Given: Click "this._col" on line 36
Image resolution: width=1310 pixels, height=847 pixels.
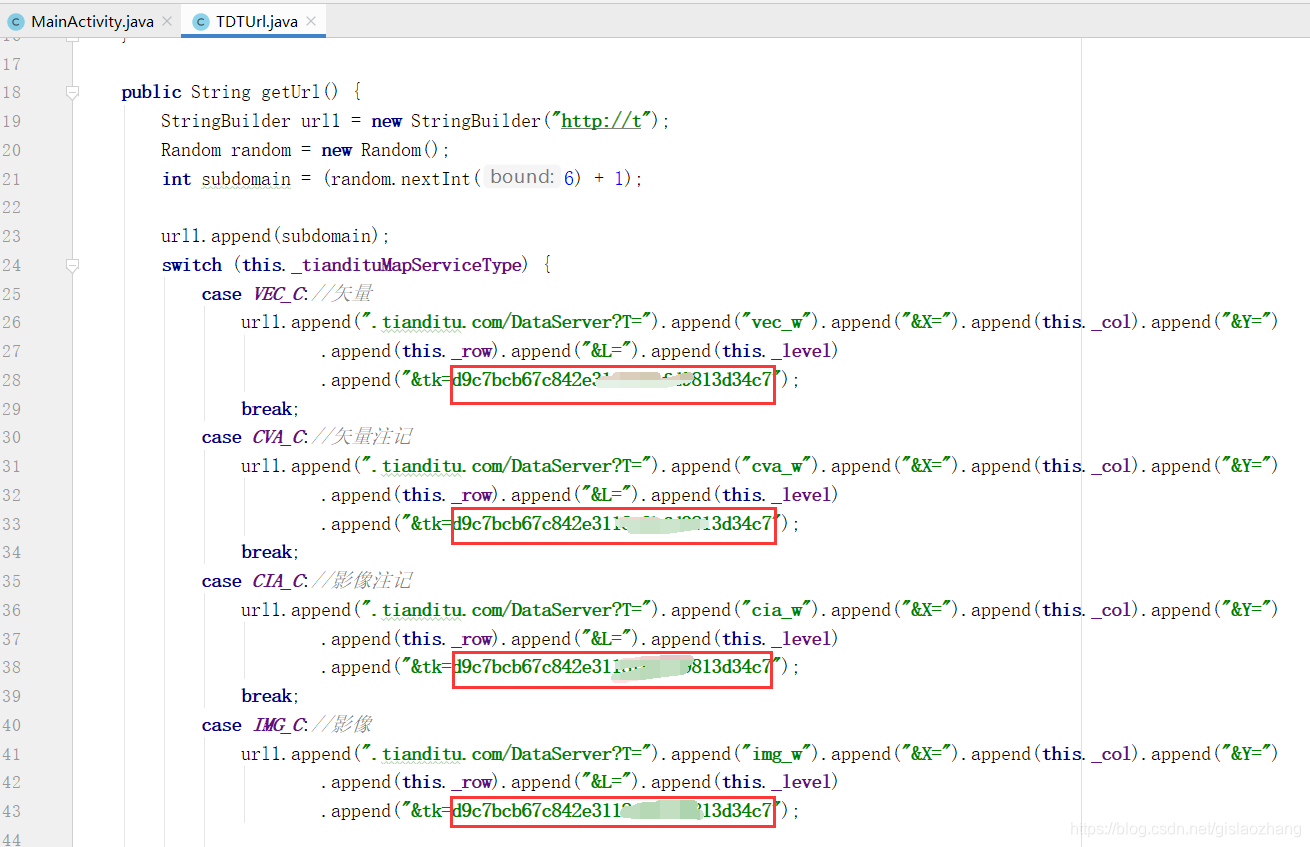Looking at the screenshot, I should (1086, 610).
